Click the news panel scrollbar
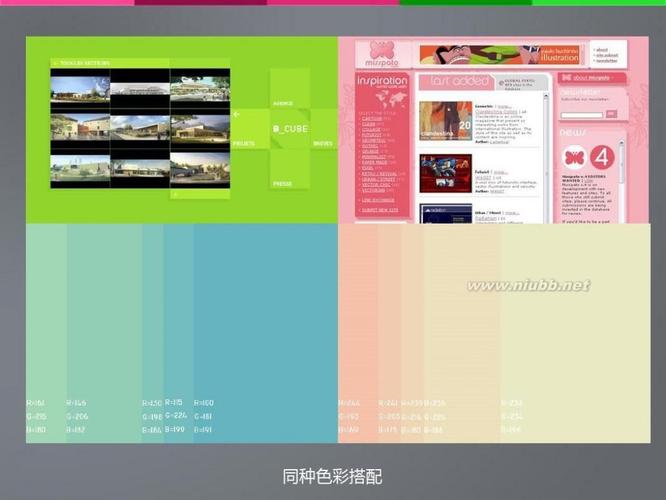666x500 pixels. tap(621, 181)
